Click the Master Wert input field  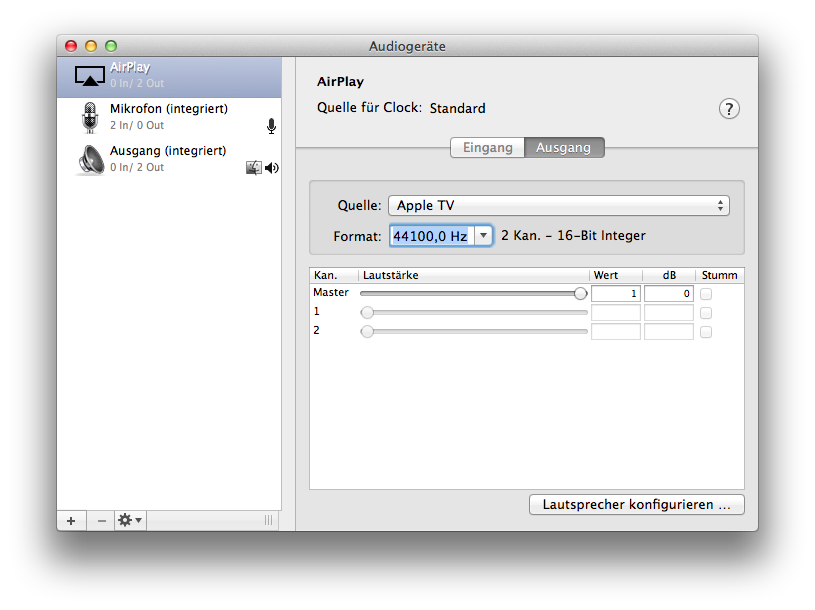coord(615,294)
